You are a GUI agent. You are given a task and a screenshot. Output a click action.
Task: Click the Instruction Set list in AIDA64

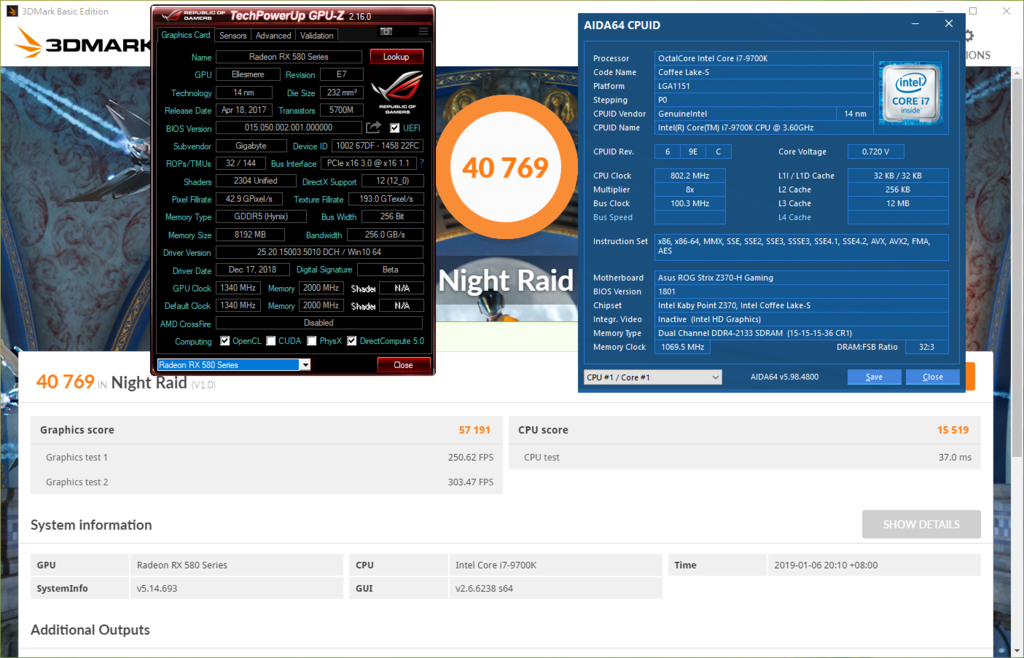[801, 246]
